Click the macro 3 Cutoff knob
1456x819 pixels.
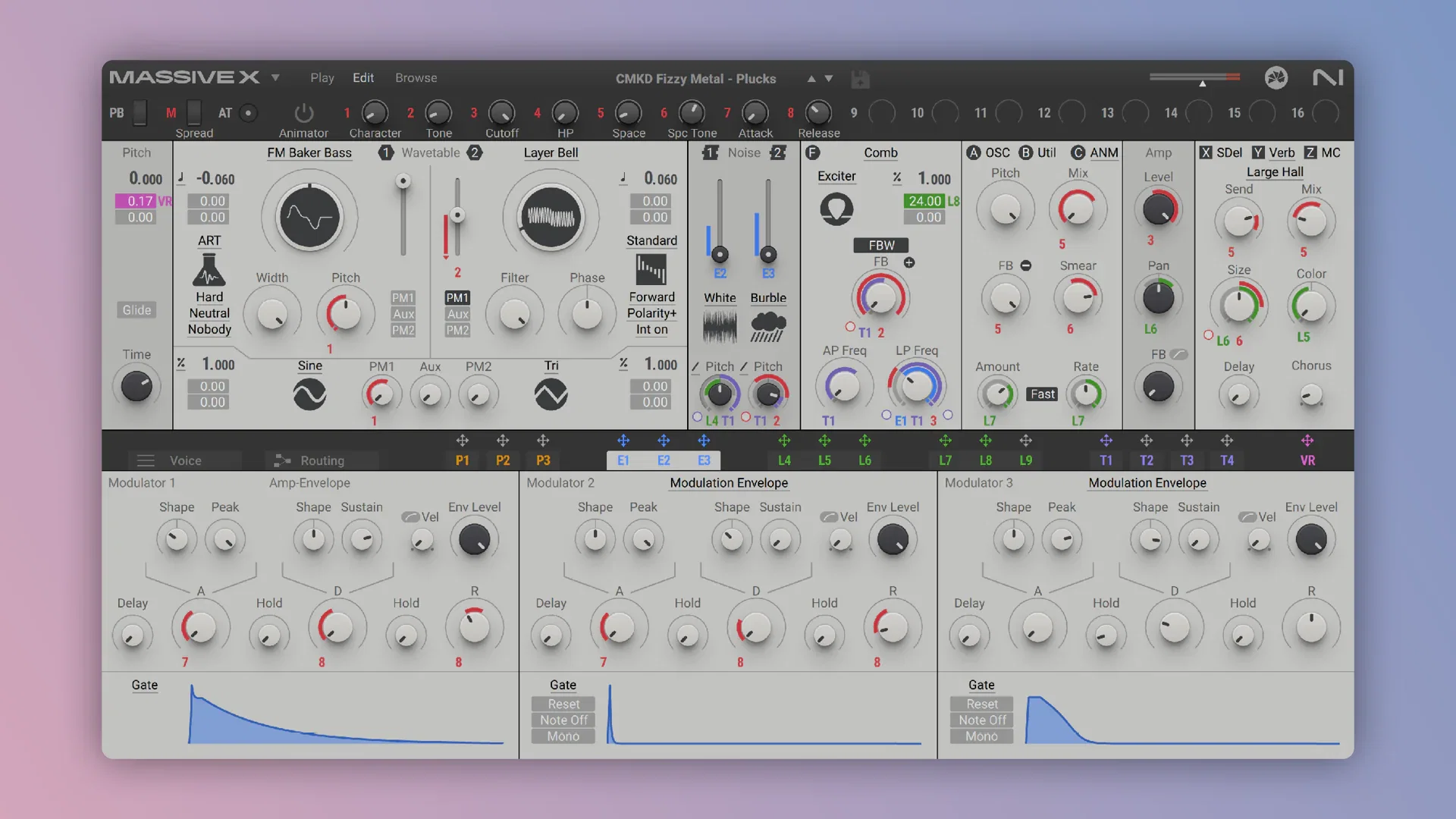pyautogui.click(x=501, y=113)
